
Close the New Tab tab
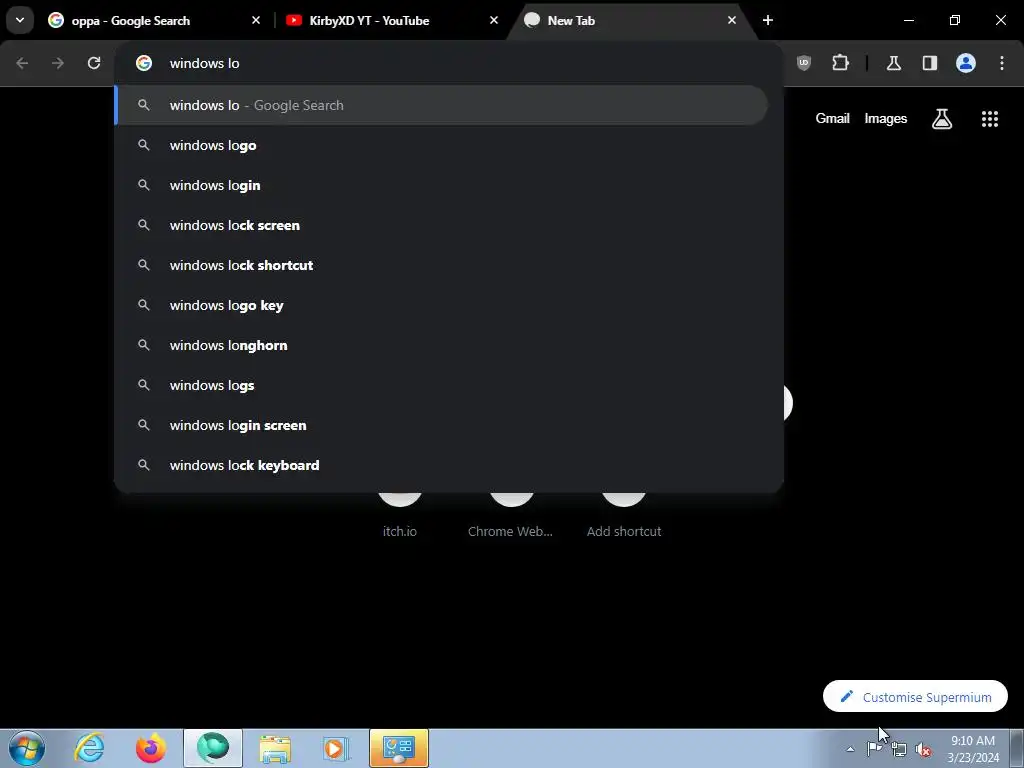tap(731, 20)
